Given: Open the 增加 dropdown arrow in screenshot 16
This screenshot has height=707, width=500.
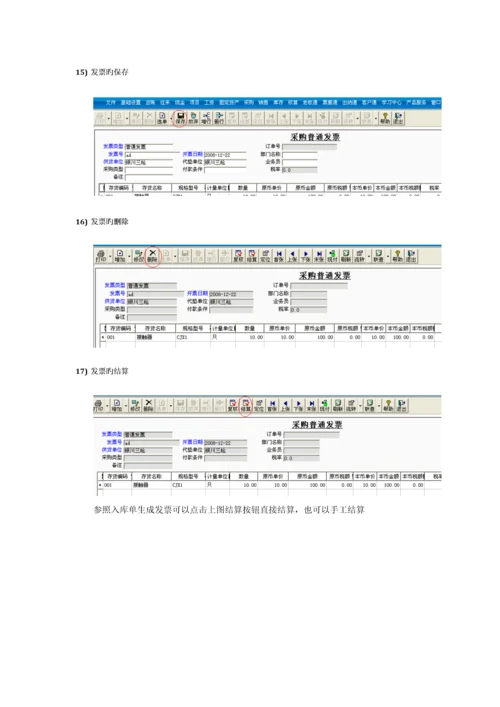Looking at the screenshot, I should point(129,257).
